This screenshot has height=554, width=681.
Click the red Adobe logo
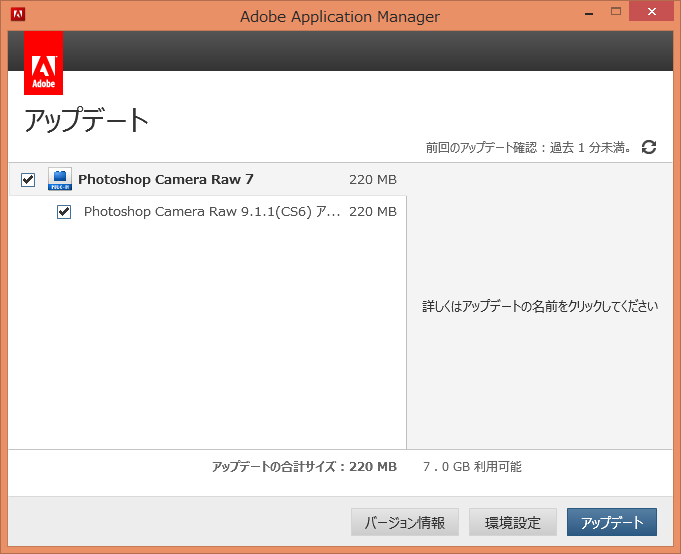pos(44,63)
